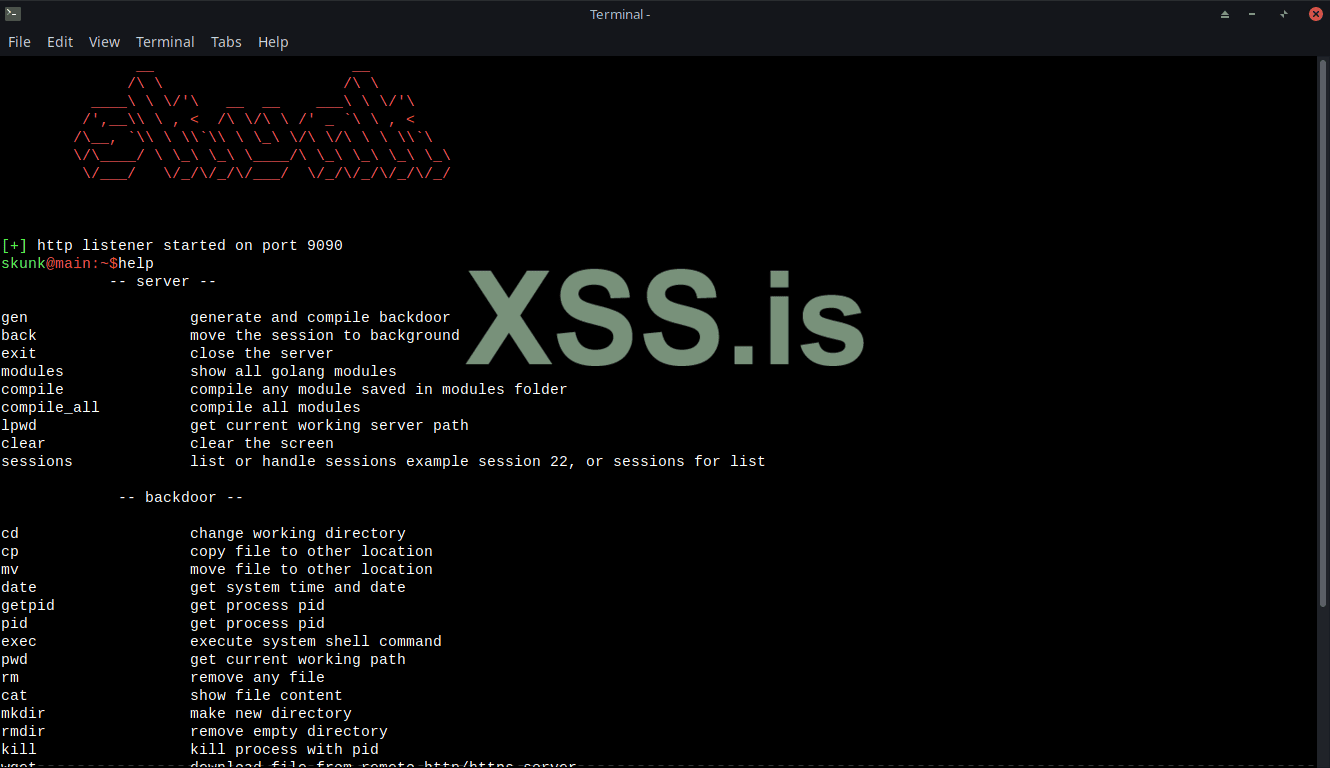Click the '-- server --' section heading

coord(163,282)
